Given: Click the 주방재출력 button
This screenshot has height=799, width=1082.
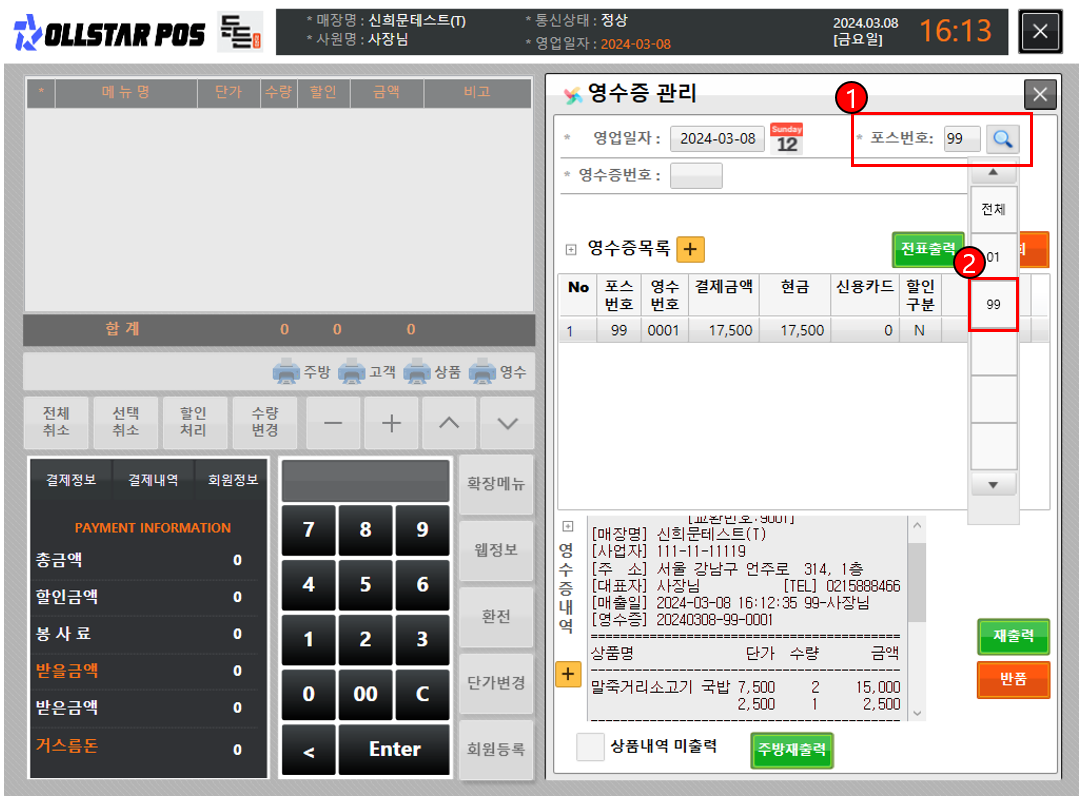Looking at the screenshot, I should [791, 750].
